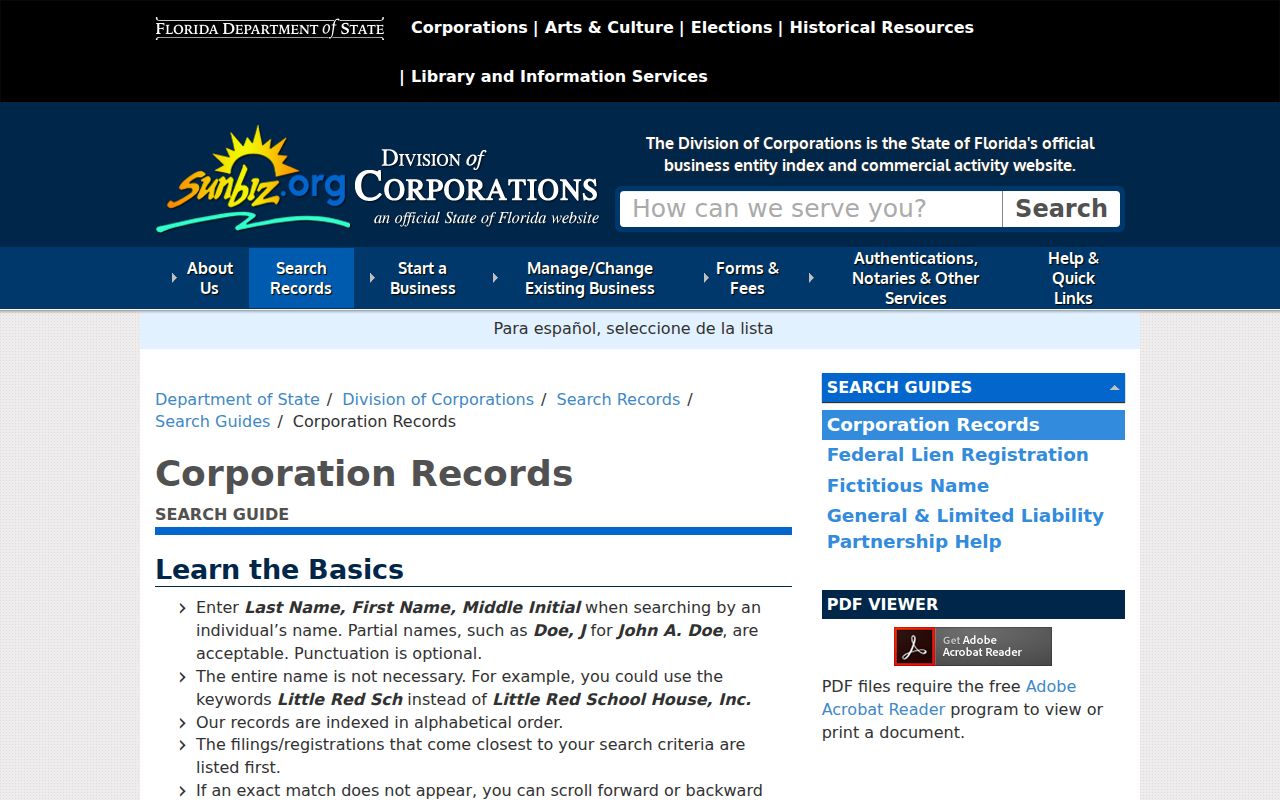Click the Florida Department of State logo
The image size is (1280, 800).
(x=270, y=28)
